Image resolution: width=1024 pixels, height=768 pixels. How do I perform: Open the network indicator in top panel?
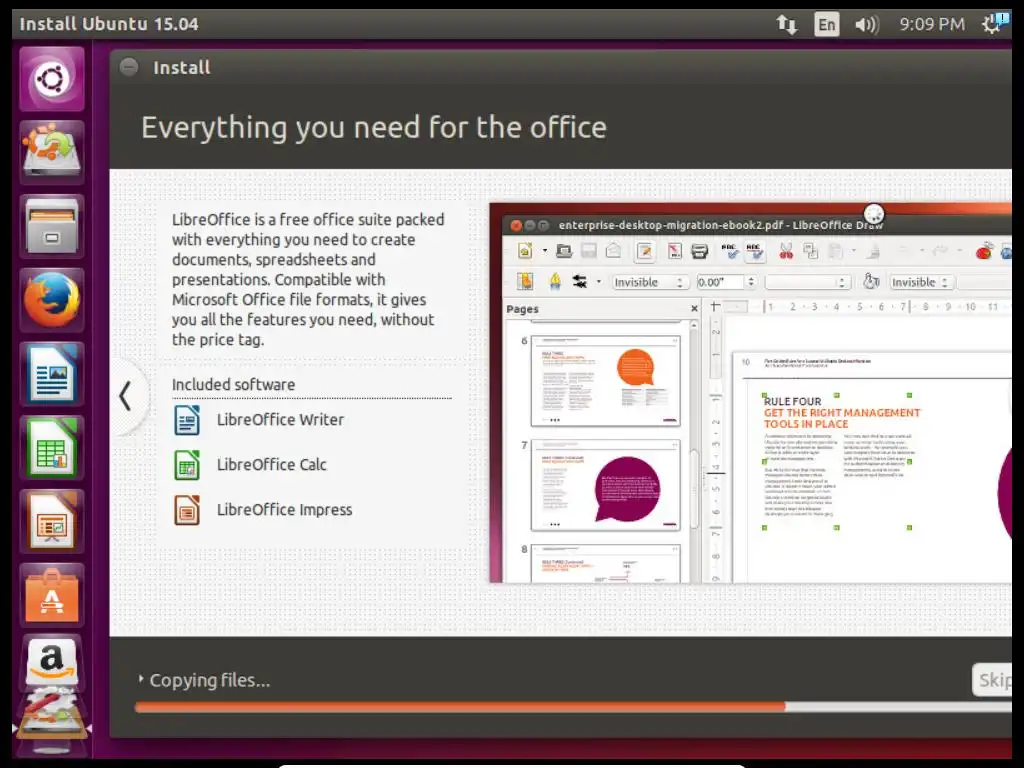(787, 25)
